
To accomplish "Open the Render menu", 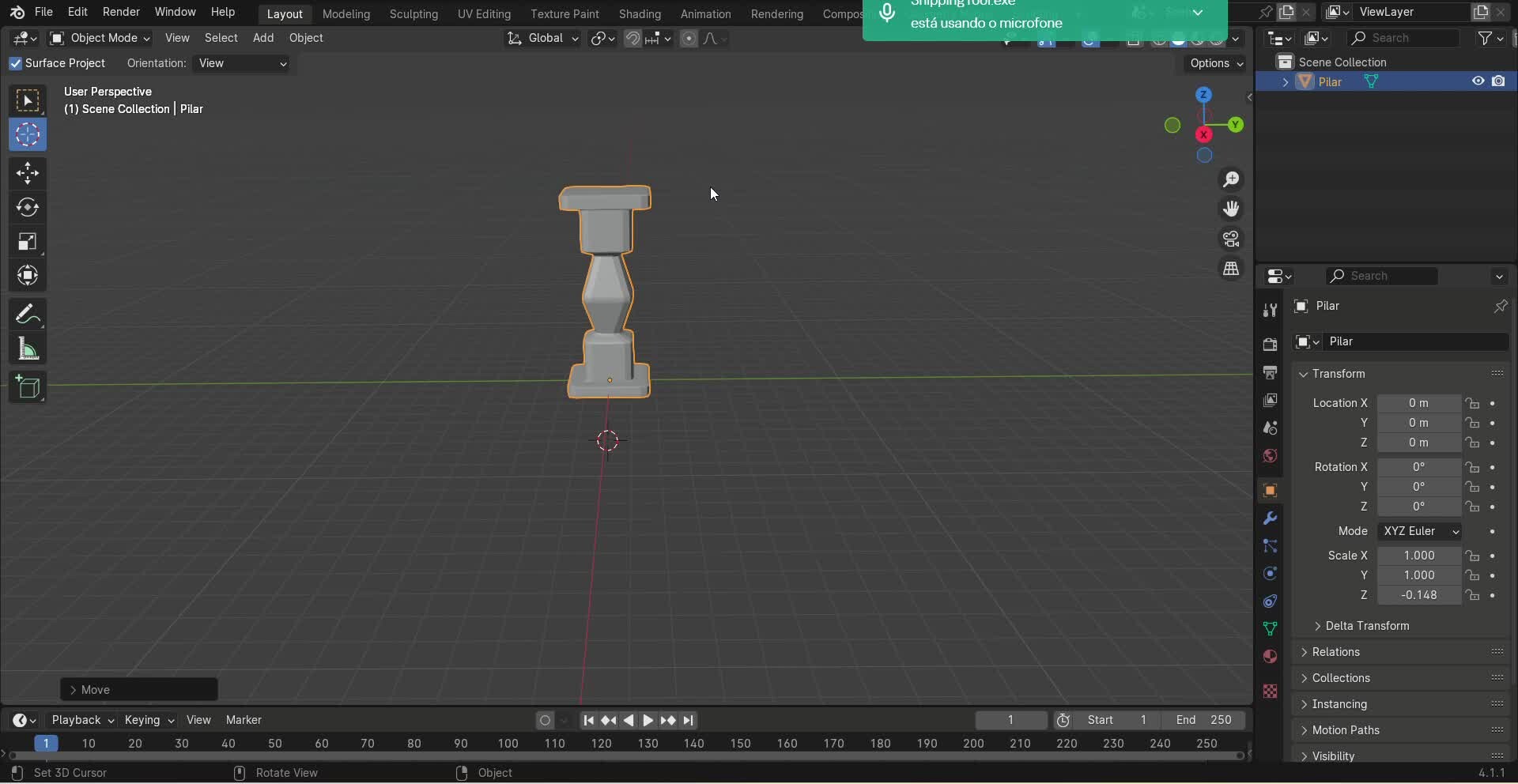I will point(121,12).
